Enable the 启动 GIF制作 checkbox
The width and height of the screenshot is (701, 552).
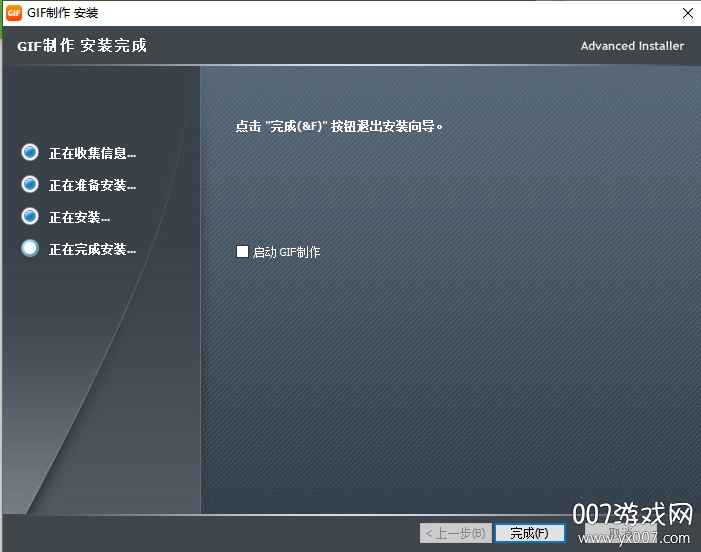pos(242,252)
